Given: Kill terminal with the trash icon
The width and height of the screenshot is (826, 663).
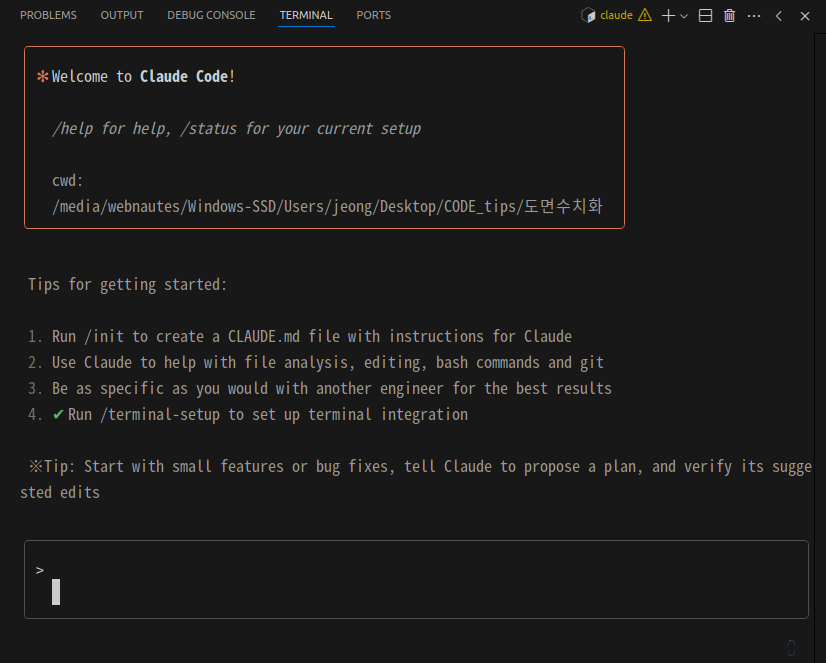Looking at the screenshot, I should click(x=730, y=16).
